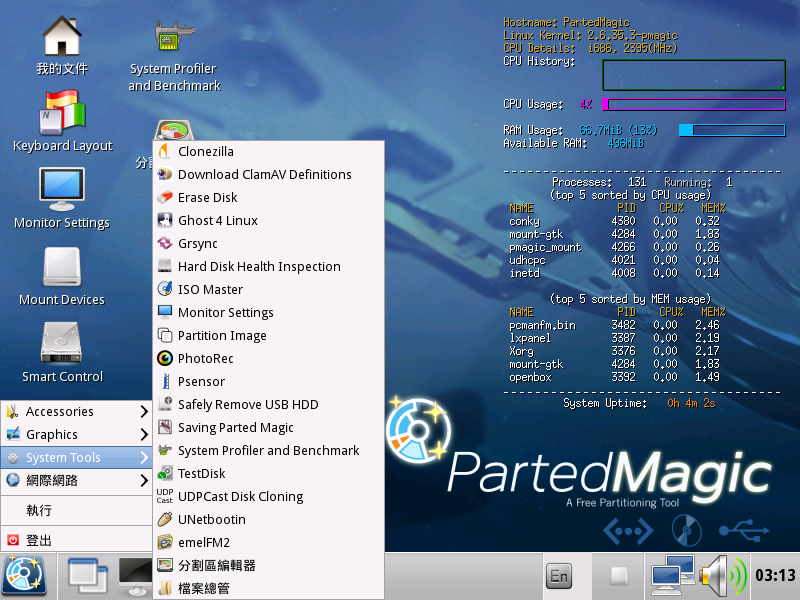Viewport: 800px width, 600px height.
Task: Click the UDPCast icon in the submenu
Action: [164, 496]
